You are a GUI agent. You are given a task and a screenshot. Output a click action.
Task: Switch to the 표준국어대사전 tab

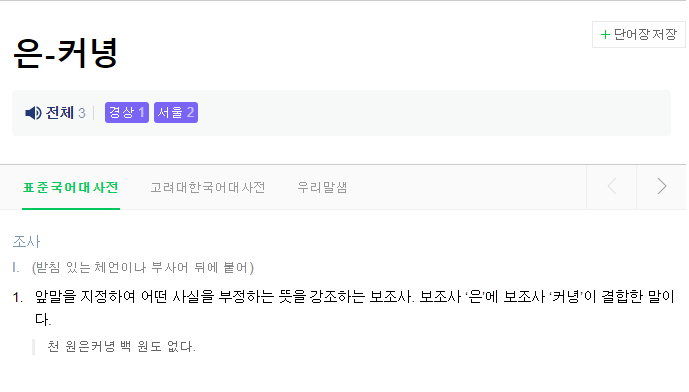pyautogui.click(x=71, y=188)
